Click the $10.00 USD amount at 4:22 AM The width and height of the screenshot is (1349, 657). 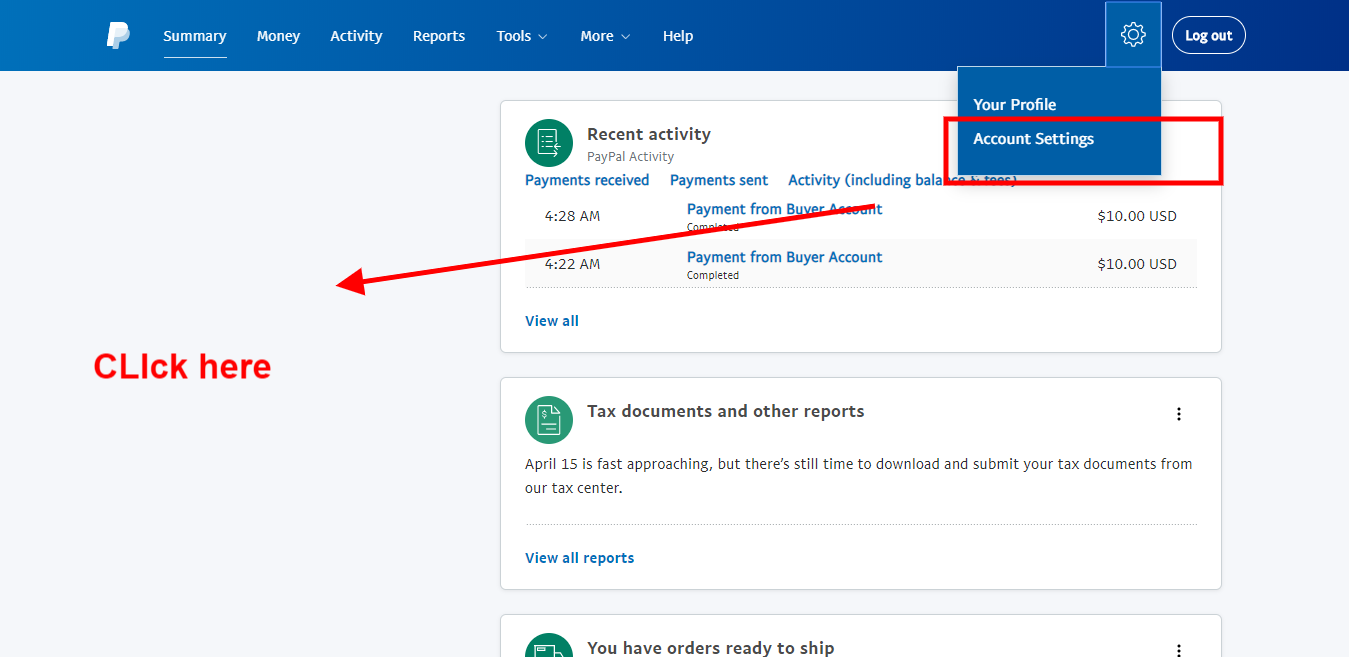click(1137, 264)
